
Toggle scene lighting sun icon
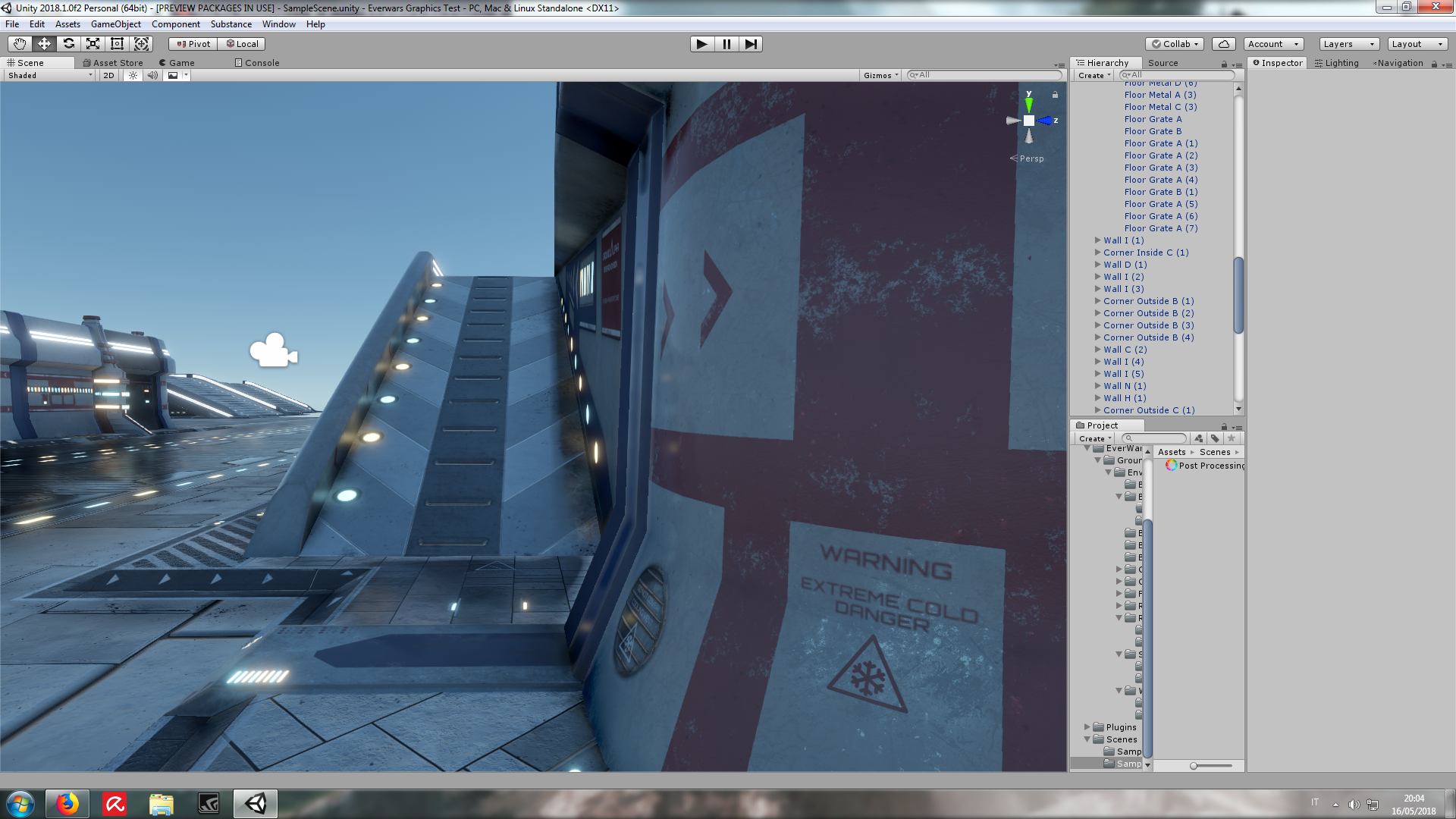pyautogui.click(x=133, y=75)
